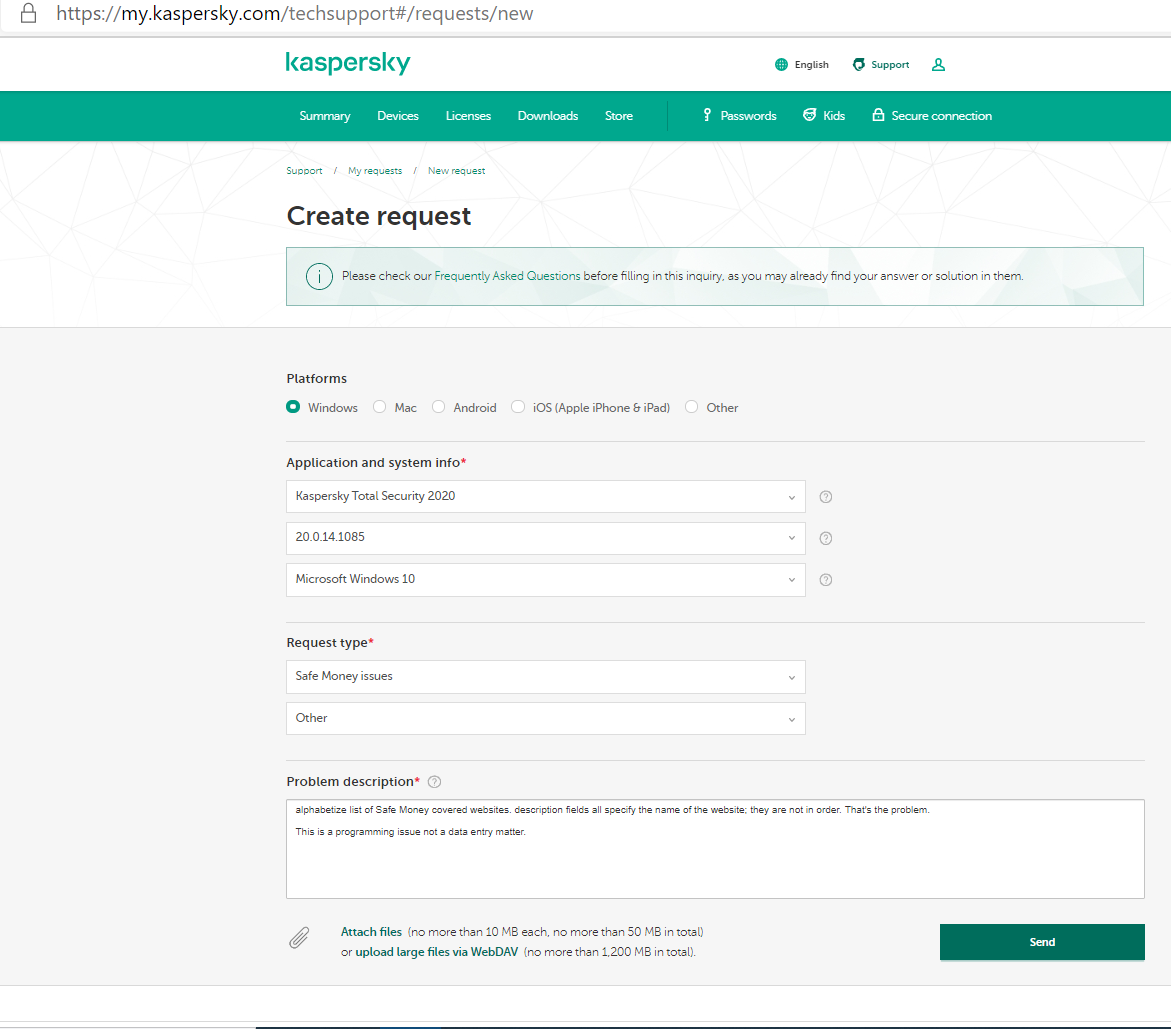Click the browser address bar URL
The height and width of the screenshot is (1029, 1171).
(295, 13)
